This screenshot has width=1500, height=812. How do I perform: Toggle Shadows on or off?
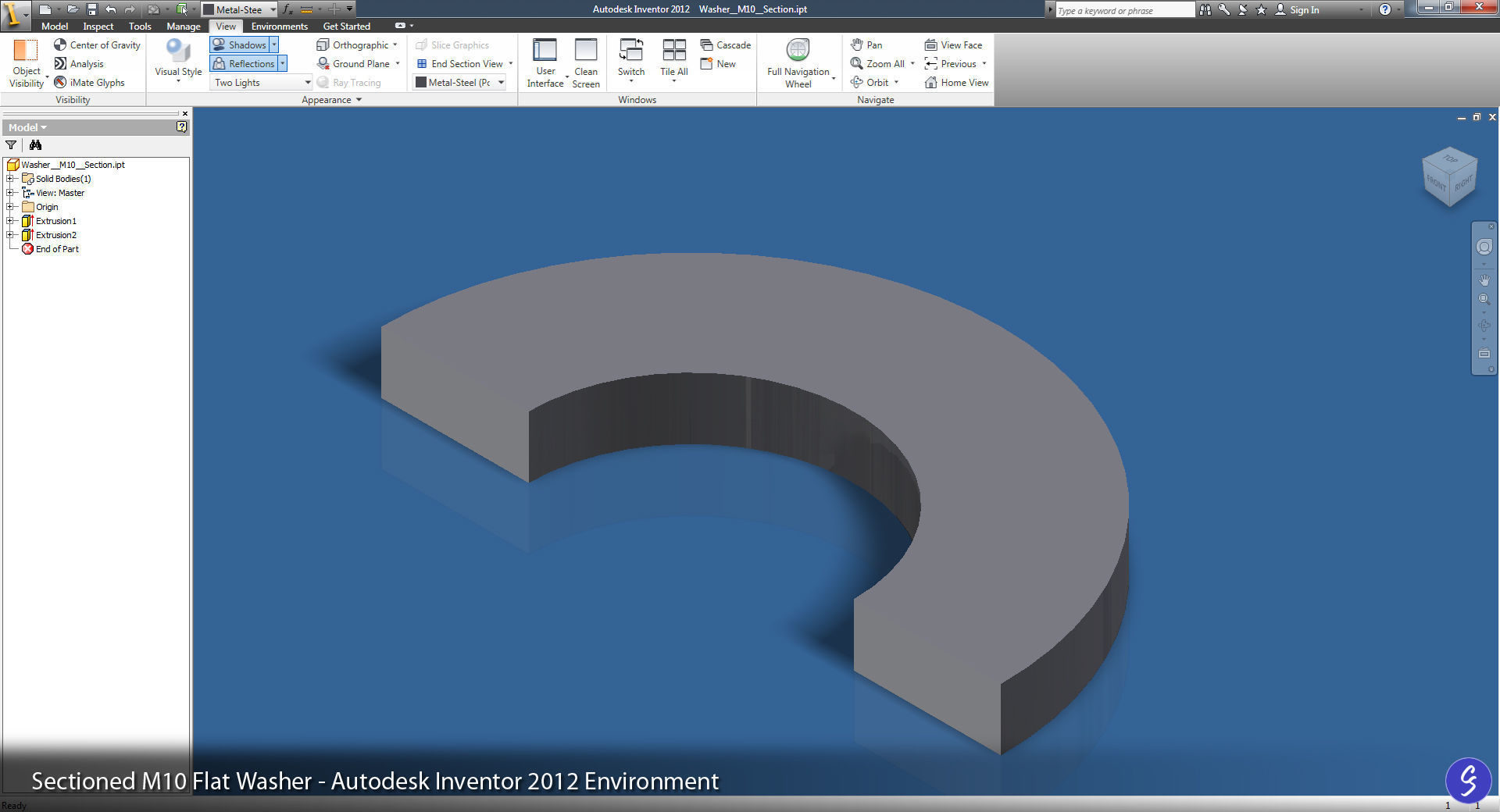(x=240, y=45)
